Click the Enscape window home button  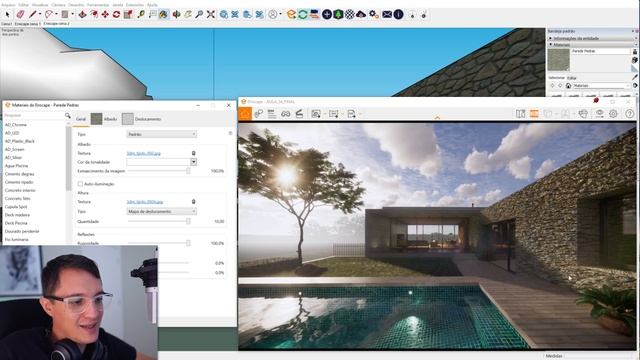(245, 114)
